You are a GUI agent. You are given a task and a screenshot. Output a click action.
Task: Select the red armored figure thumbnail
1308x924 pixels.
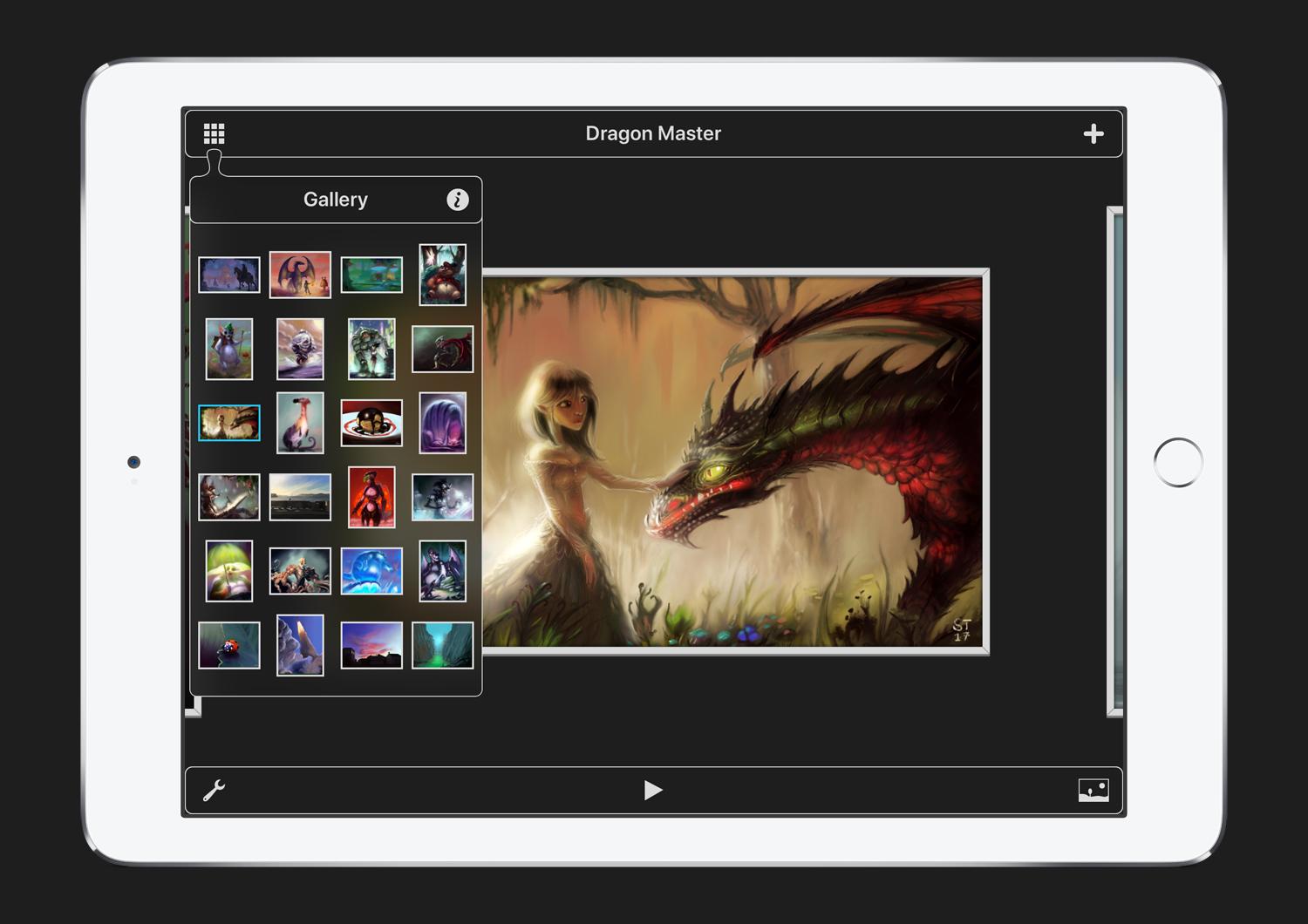pos(371,497)
